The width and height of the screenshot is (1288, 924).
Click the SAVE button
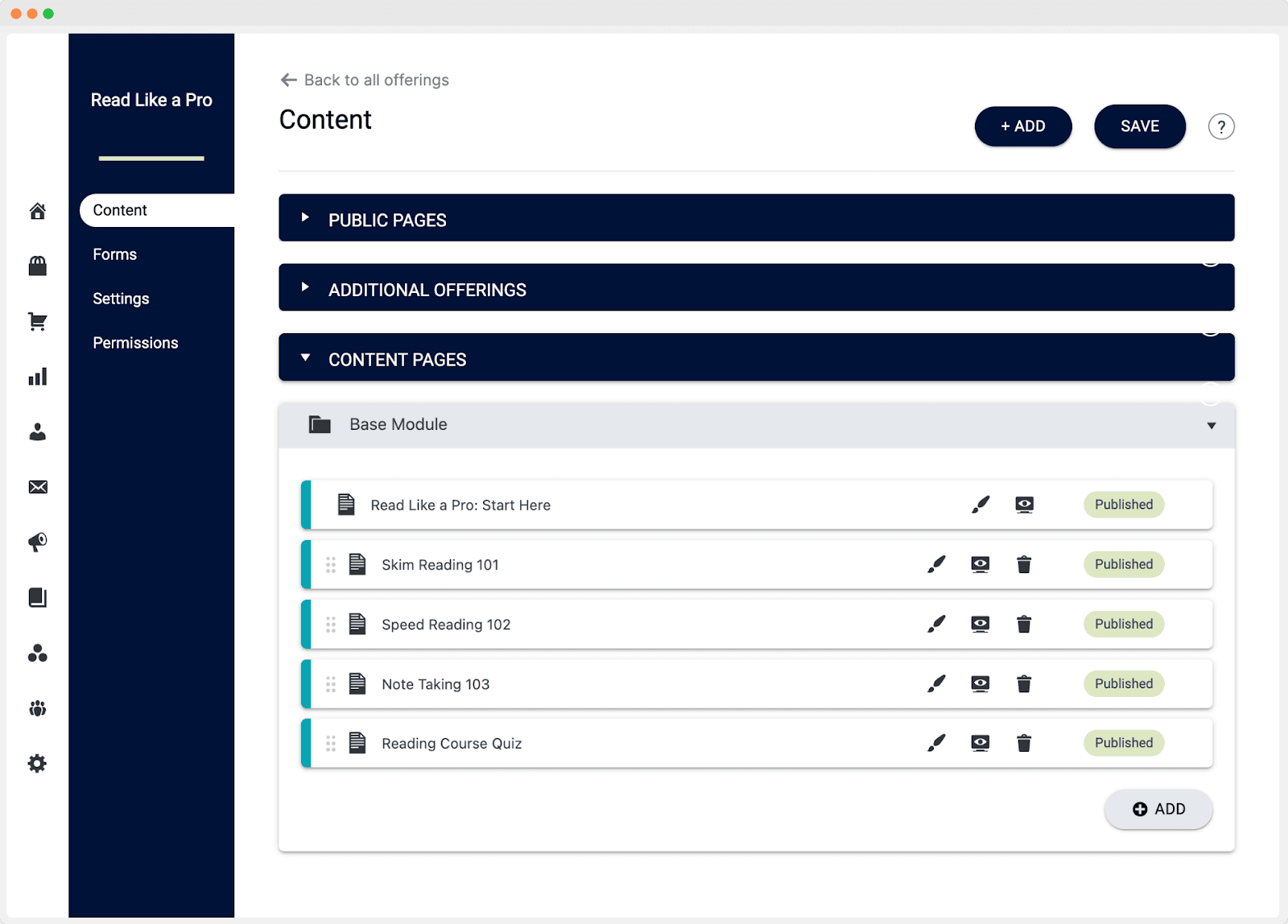pyautogui.click(x=1139, y=126)
